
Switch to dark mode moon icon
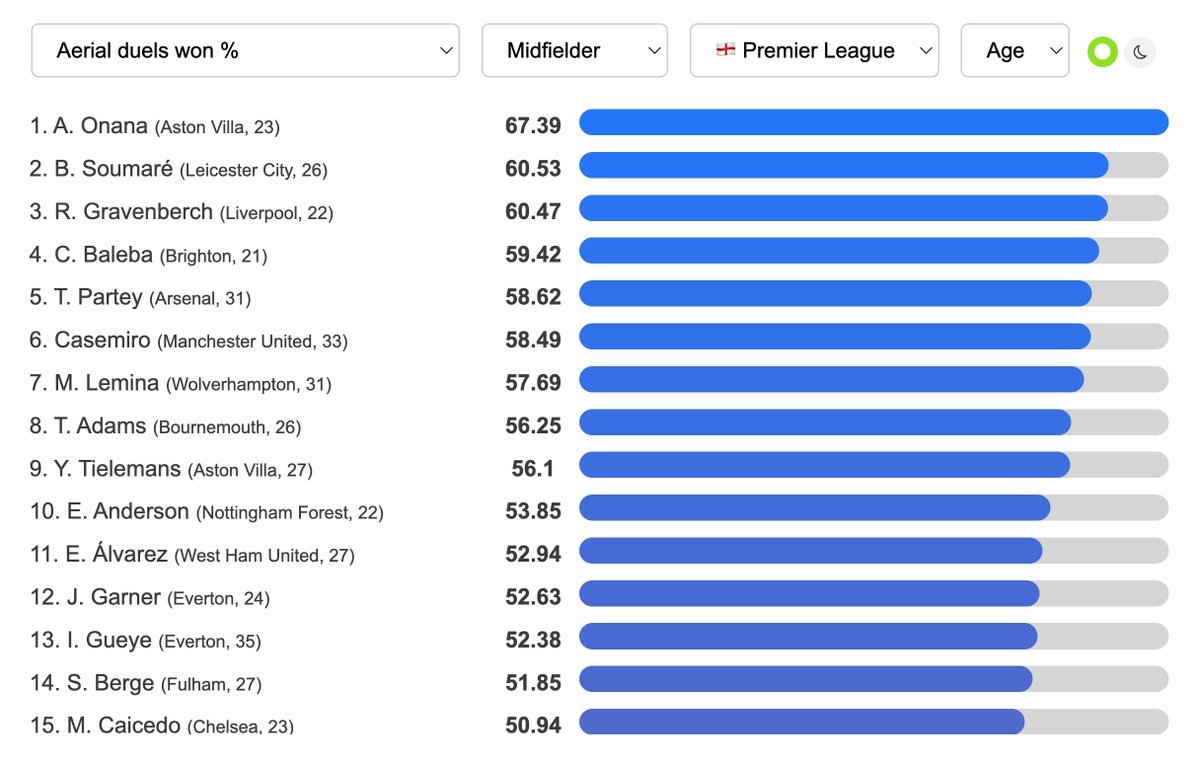(1140, 52)
